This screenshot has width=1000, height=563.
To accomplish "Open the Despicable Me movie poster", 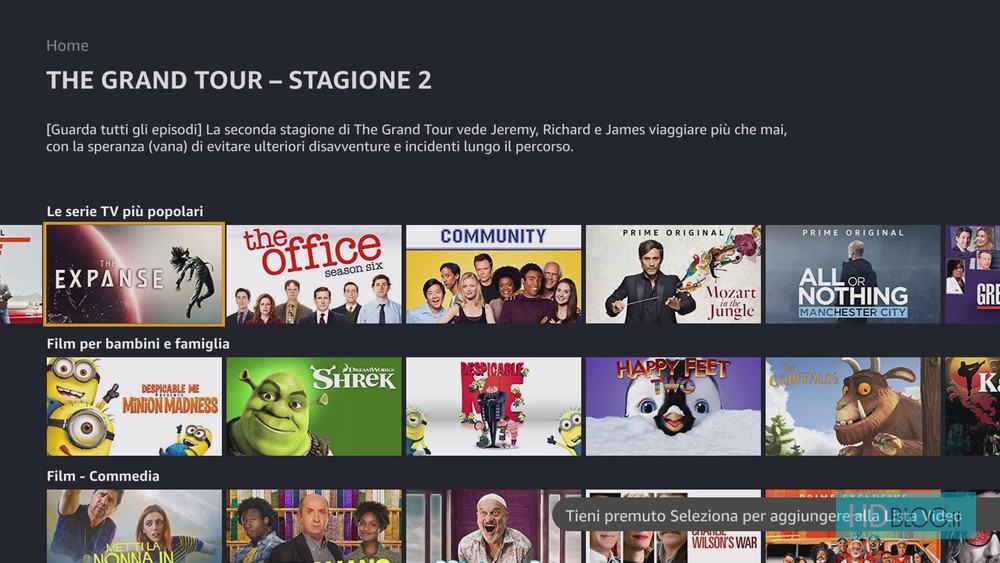I will click(494, 406).
